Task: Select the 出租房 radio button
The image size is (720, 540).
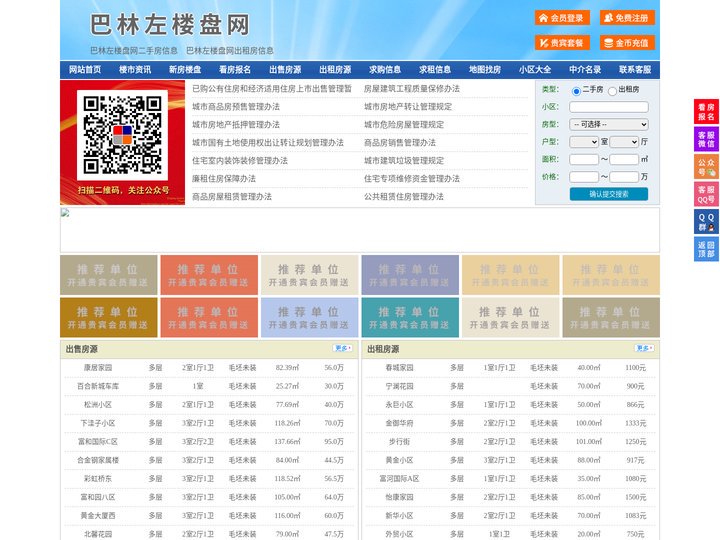Action: click(x=612, y=91)
